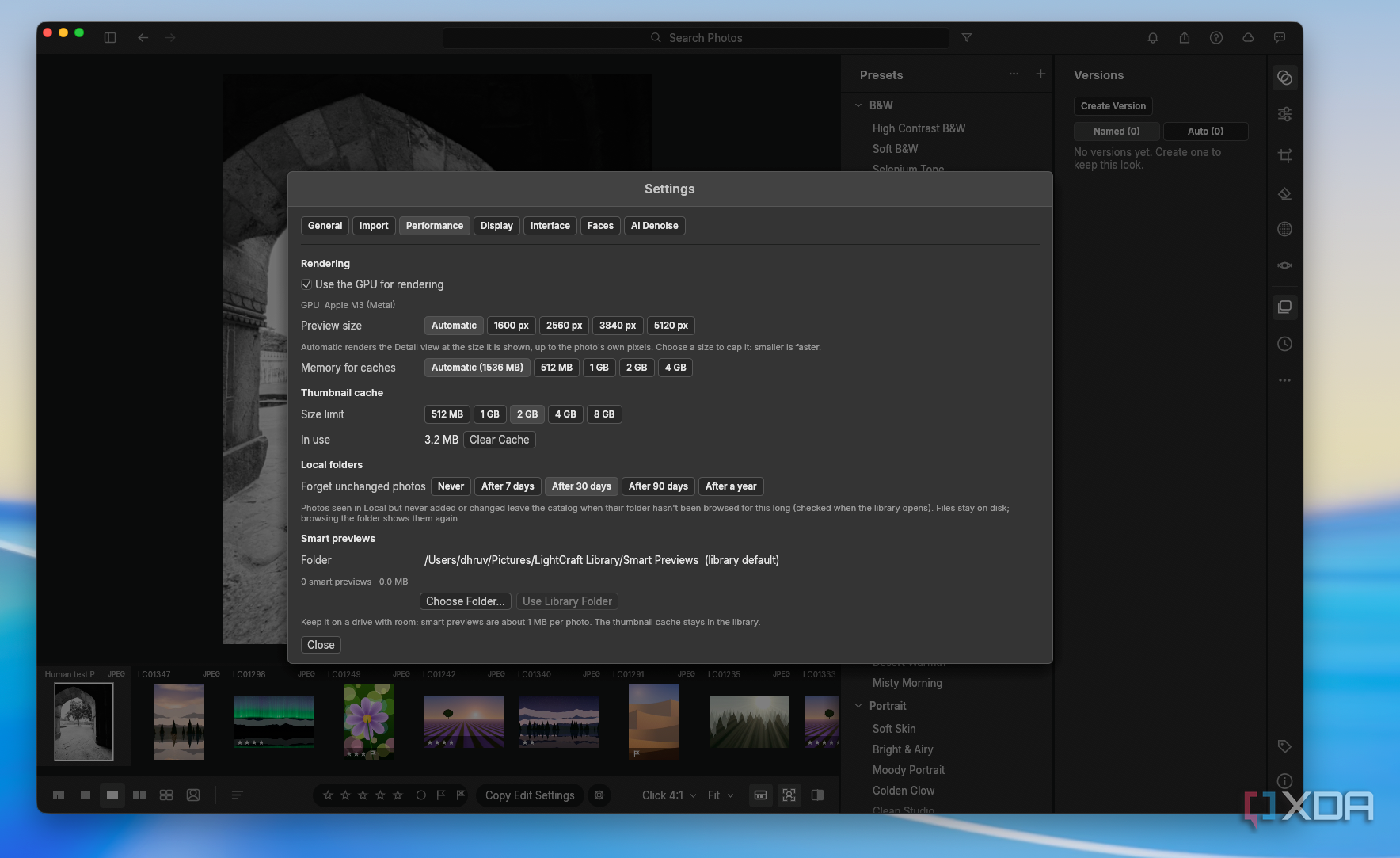Open the adjustment sliders panel icon
1400x858 pixels.
(x=1284, y=114)
